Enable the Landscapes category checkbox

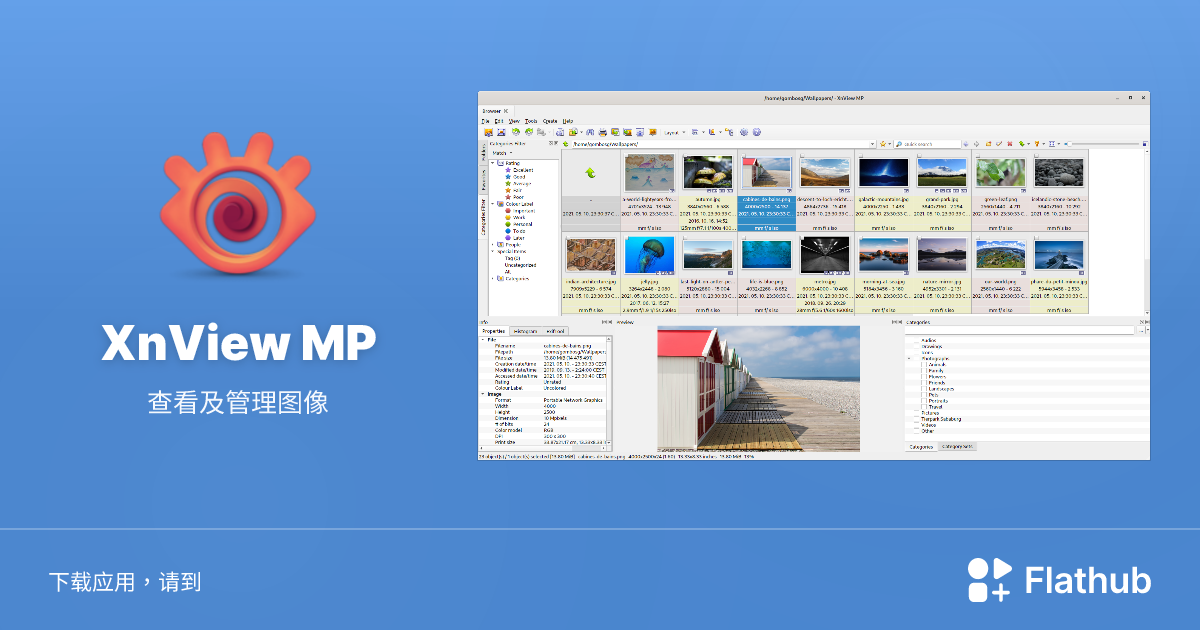point(924,389)
